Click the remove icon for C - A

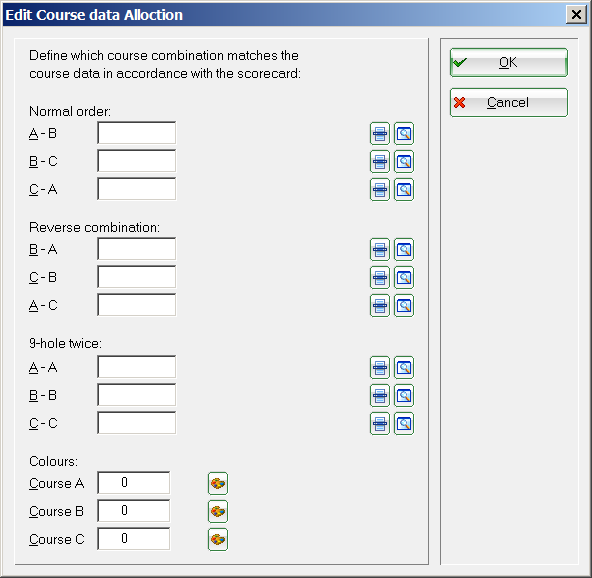[x=379, y=190]
